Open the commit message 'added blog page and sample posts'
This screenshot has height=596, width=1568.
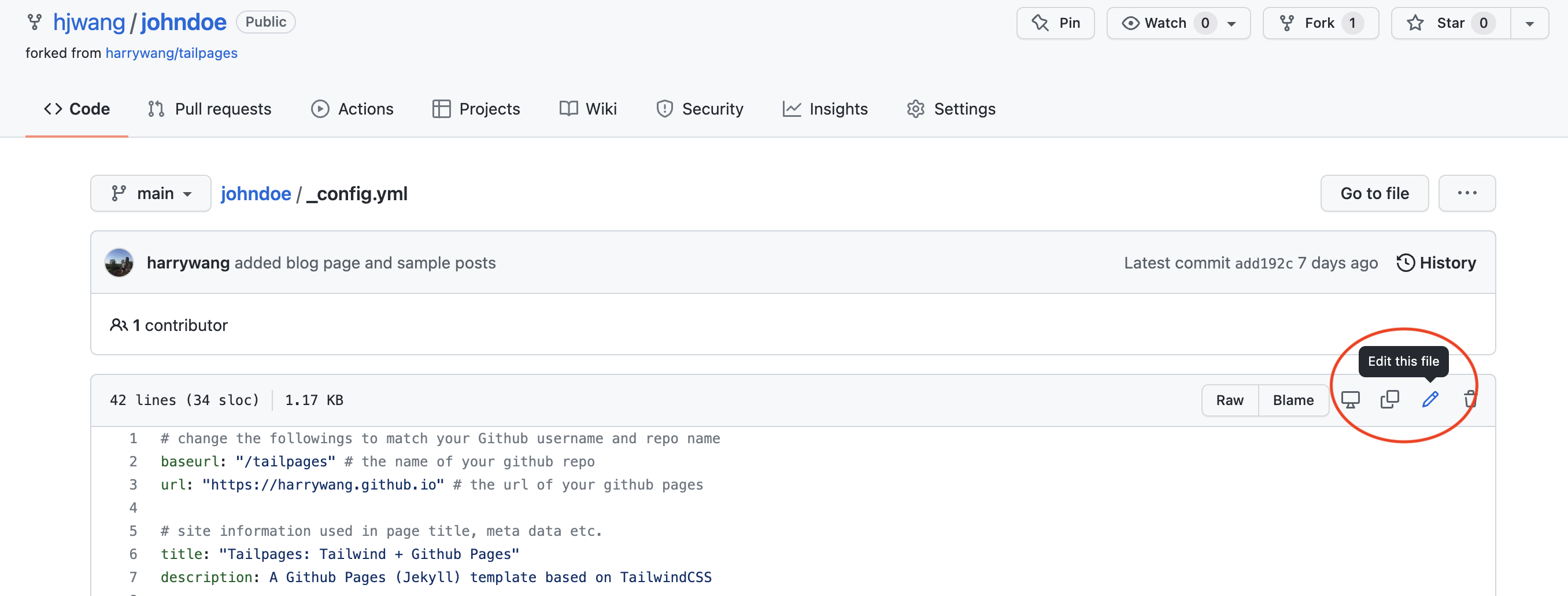point(365,263)
